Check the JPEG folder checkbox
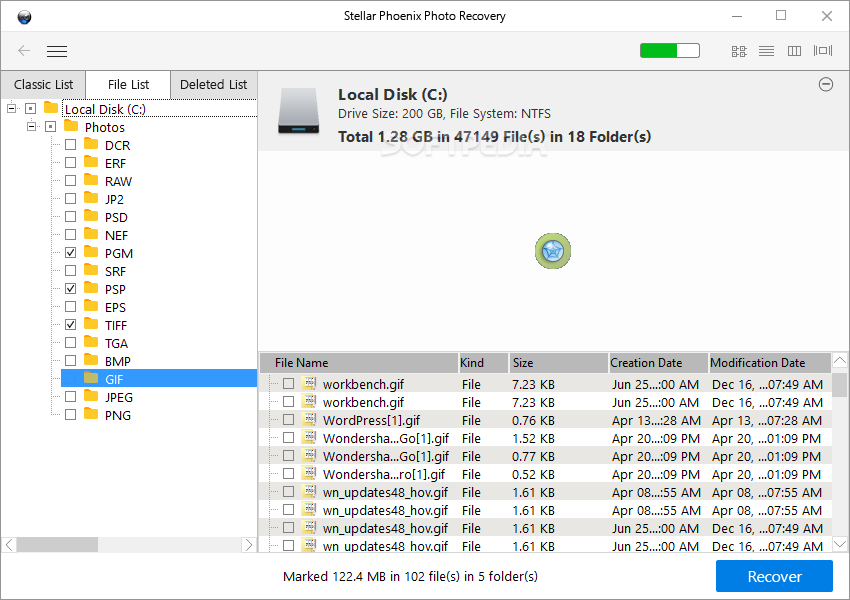850x600 pixels. (70, 397)
